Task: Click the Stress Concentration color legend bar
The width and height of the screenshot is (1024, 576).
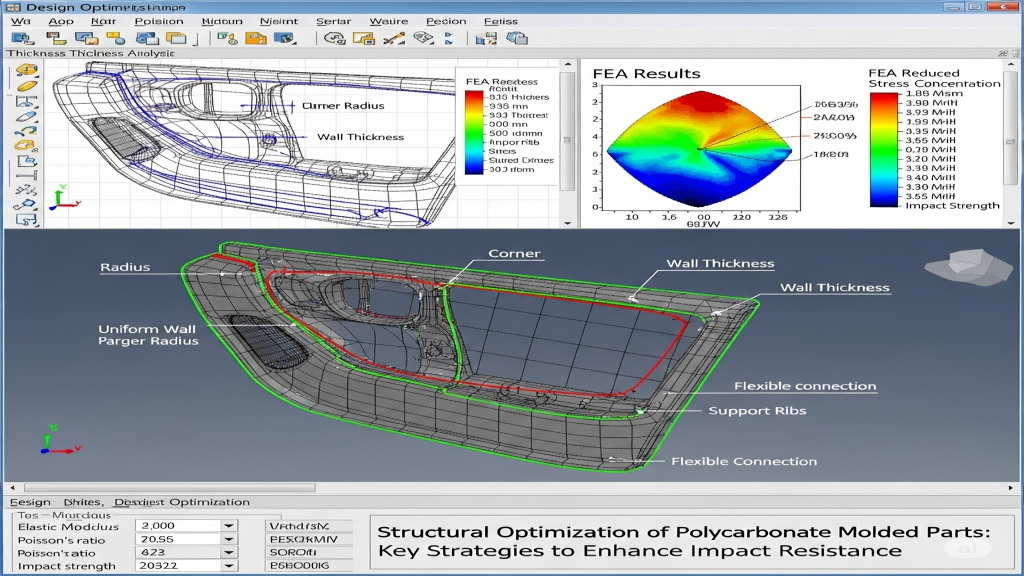Action: 885,148
